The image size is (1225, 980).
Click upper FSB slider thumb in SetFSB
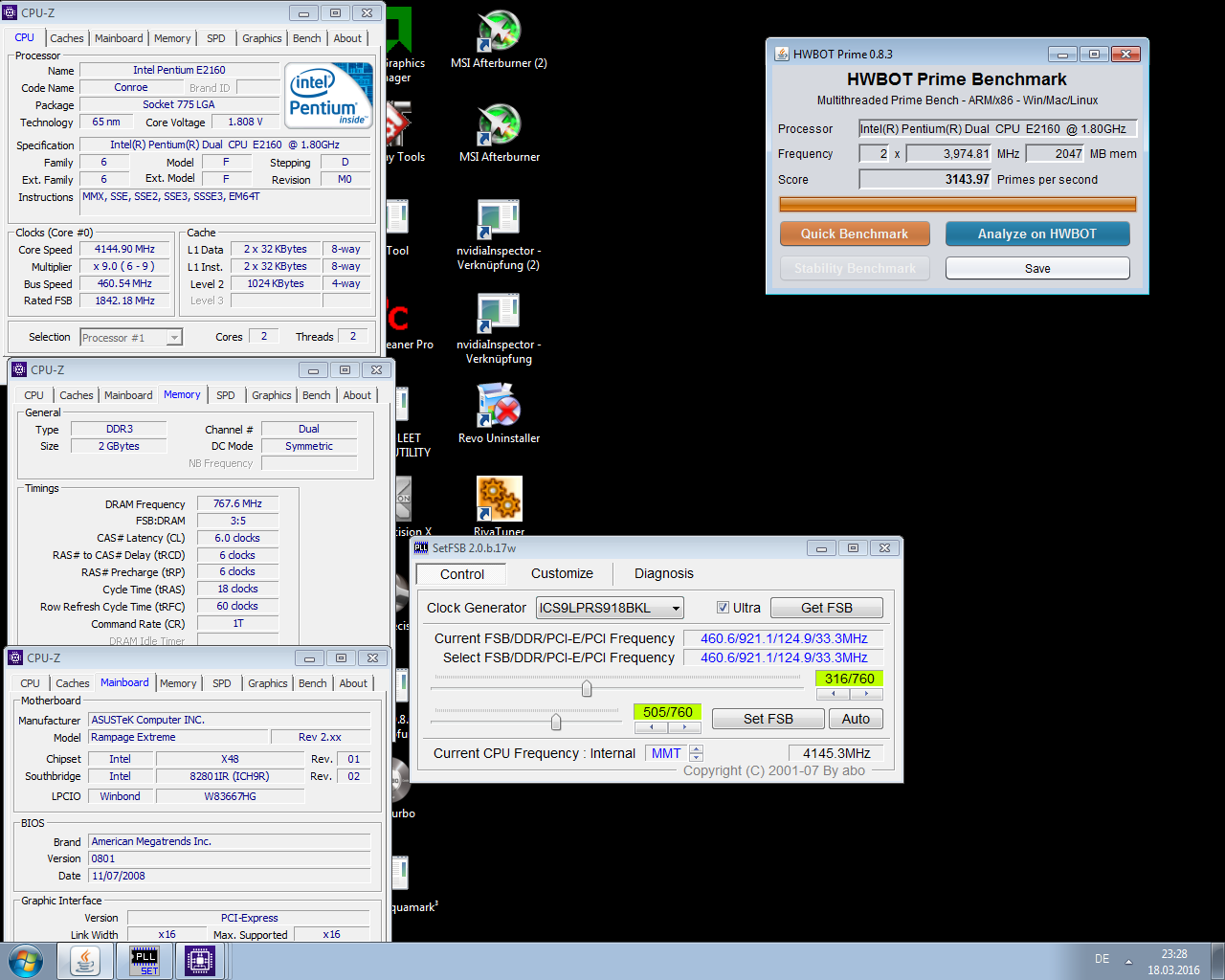click(587, 688)
